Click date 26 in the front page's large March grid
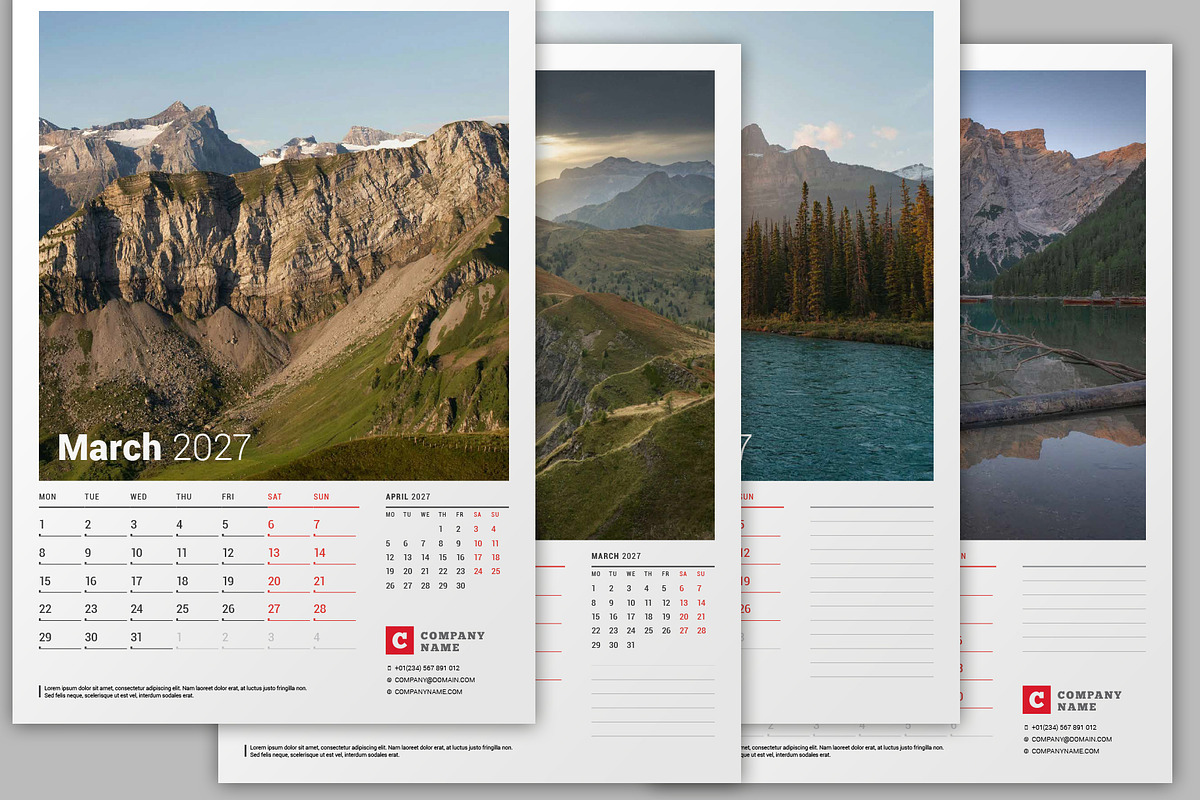Image resolution: width=1200 pixels, height=800 pixels. point(229,609)
